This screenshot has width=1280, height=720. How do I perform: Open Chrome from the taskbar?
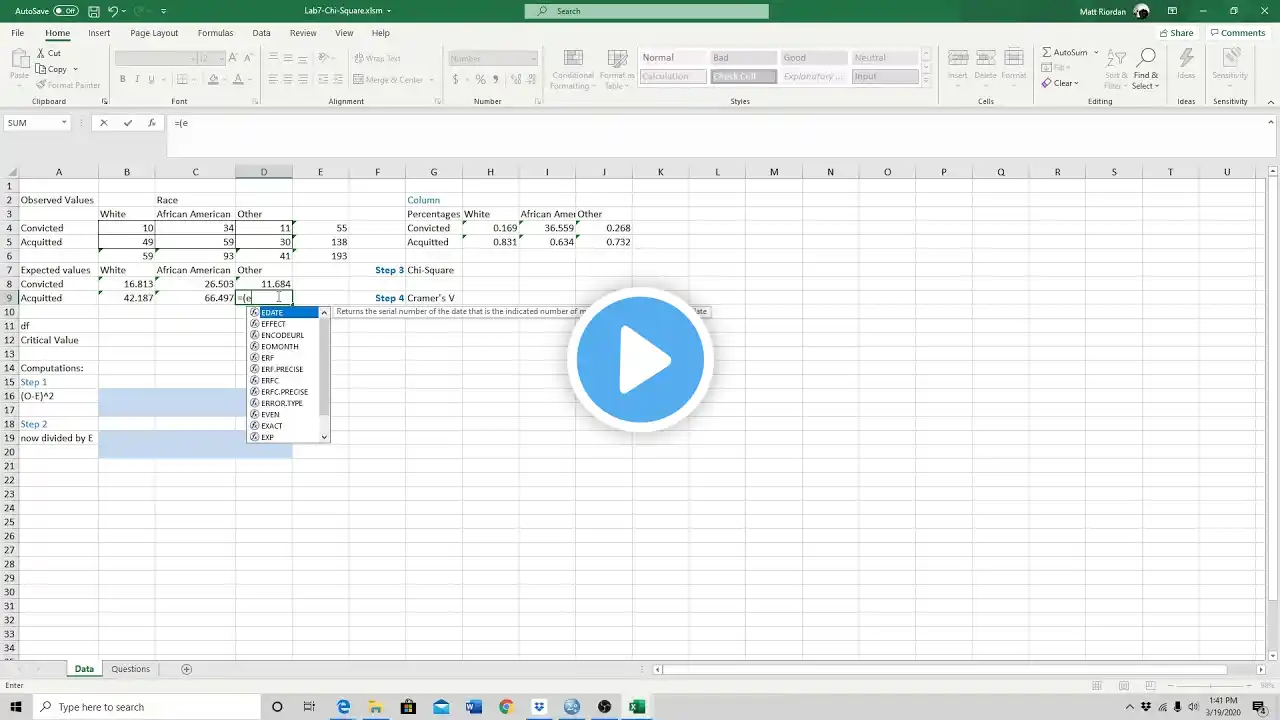(x=506, y=707)
